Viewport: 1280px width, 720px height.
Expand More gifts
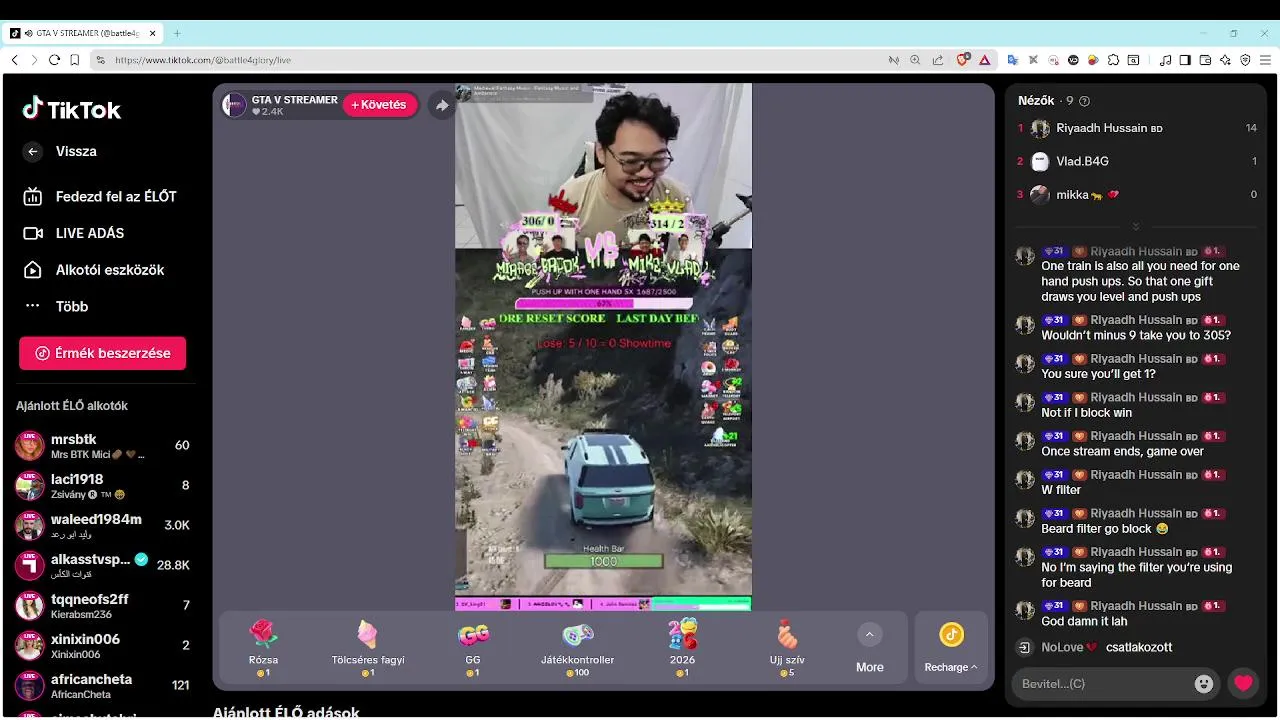(869, 648)
